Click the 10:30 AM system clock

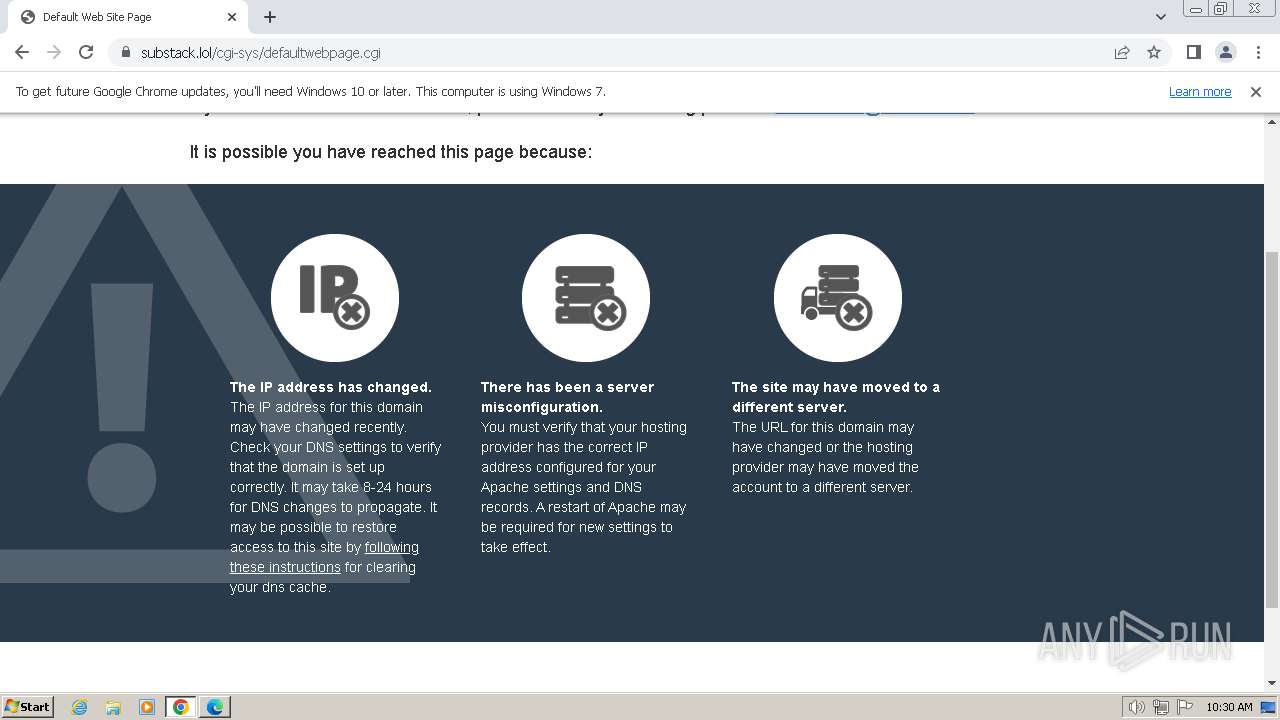[1229, 707]
